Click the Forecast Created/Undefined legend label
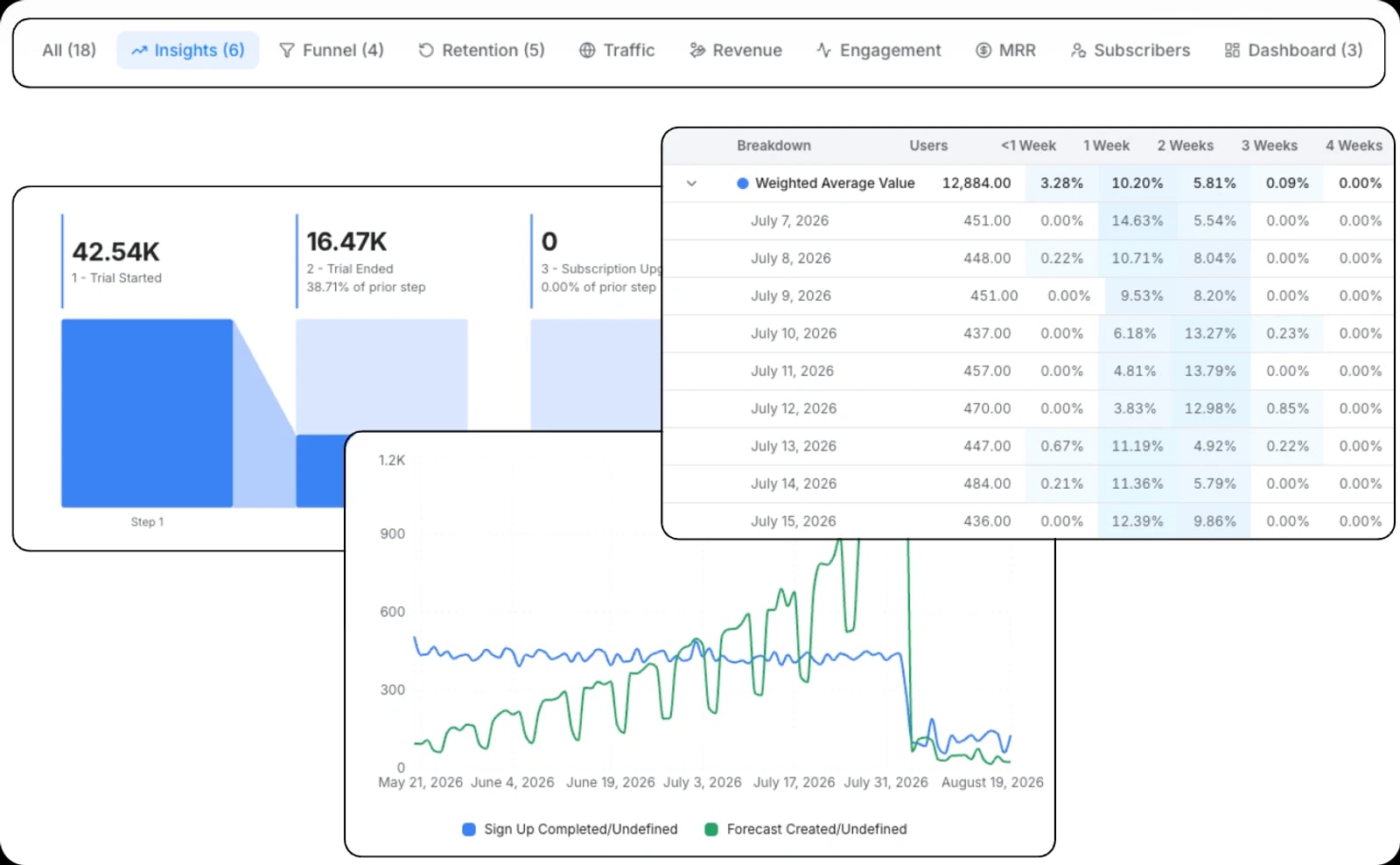1400x865 pixels. click(816, 829)
